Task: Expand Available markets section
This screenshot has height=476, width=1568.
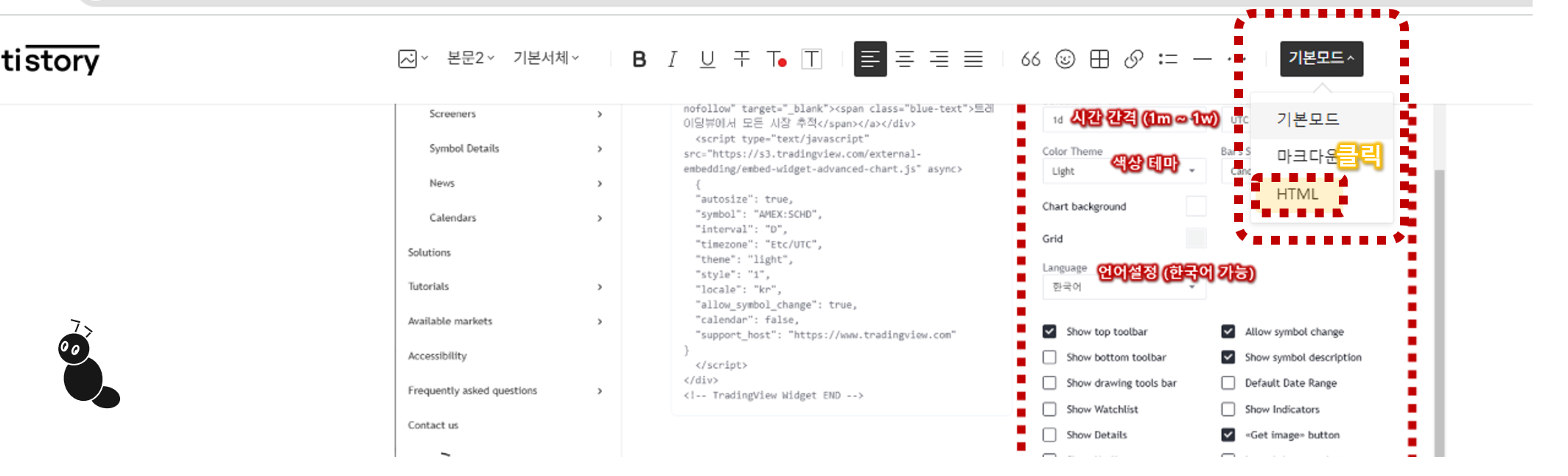Action: (505, 321)
